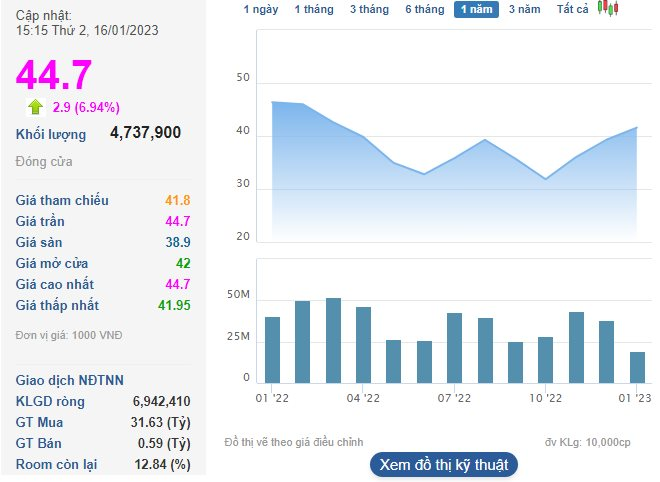Click the volume bar above 07 '22
The image size is (660, 482).
point(454,348)
